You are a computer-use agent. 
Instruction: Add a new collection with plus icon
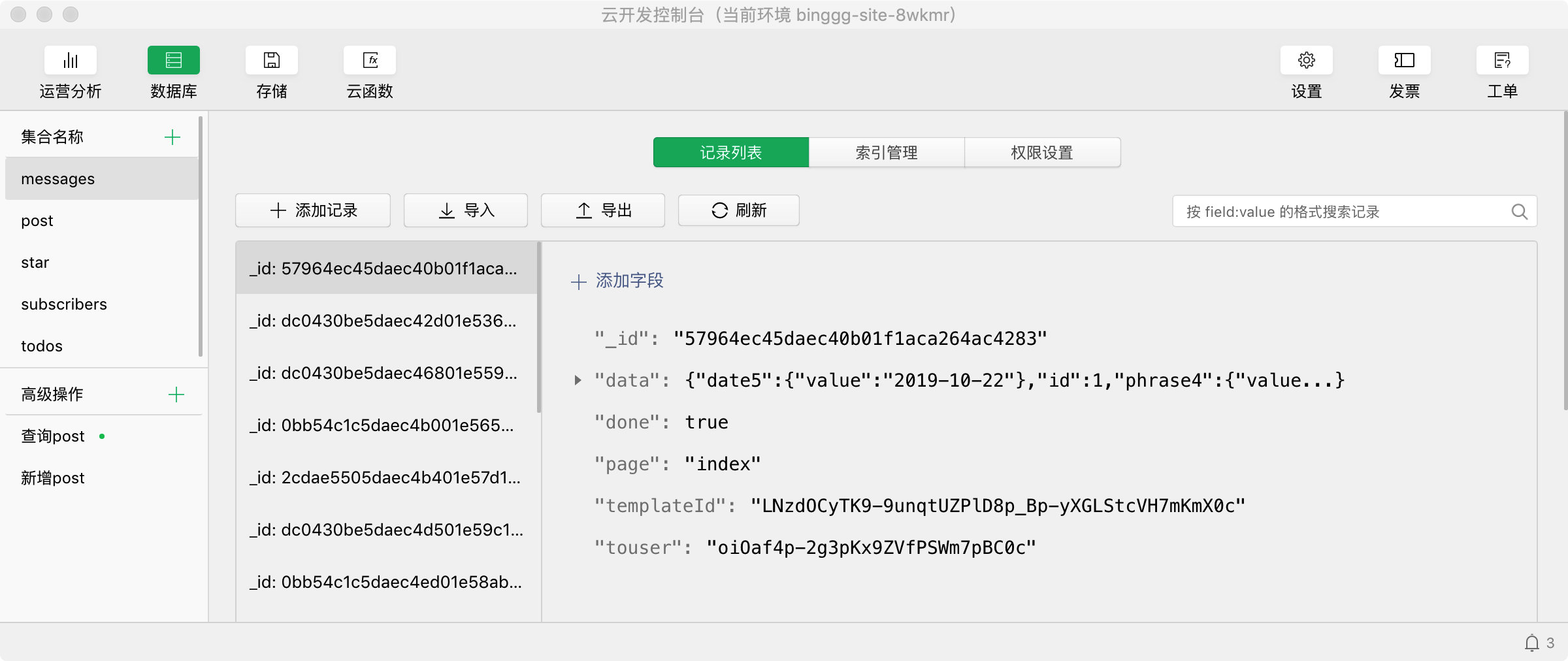pos(172,137)
